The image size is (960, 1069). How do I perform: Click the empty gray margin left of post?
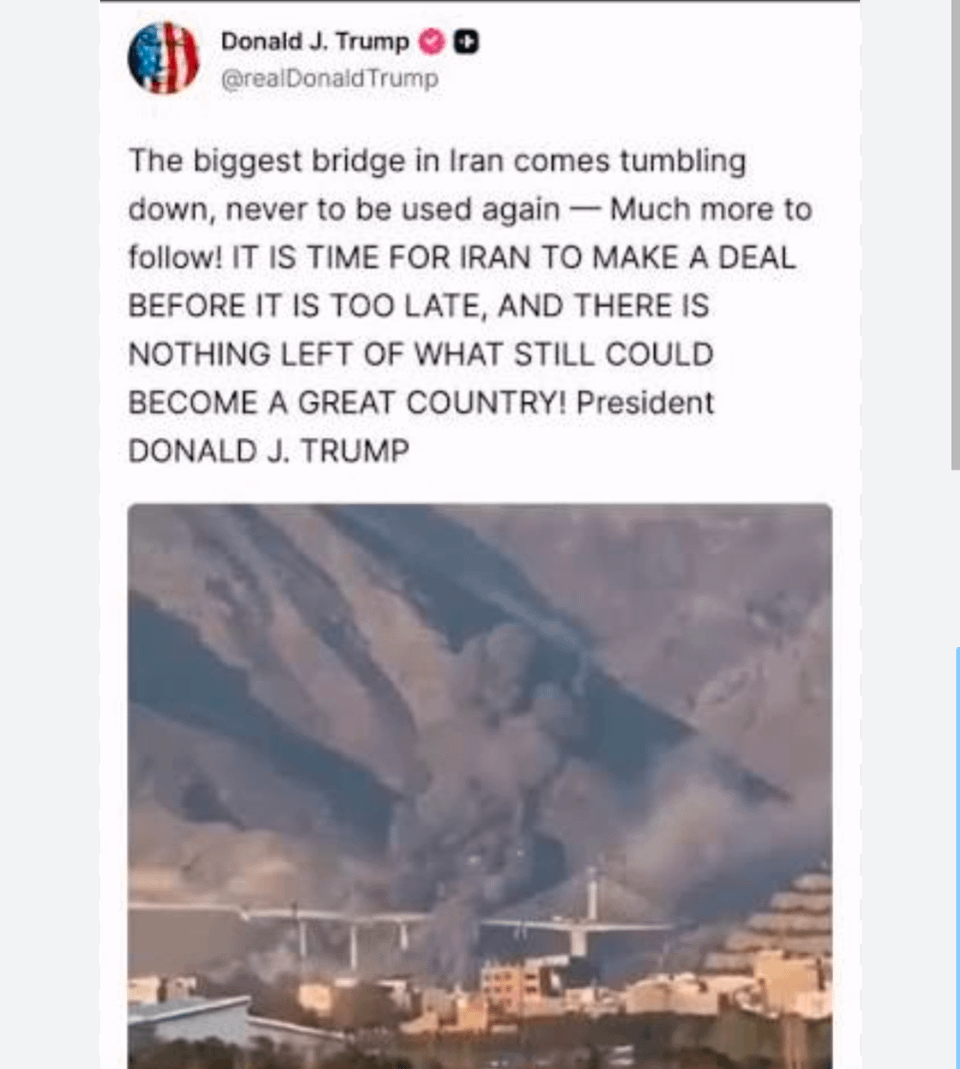click(49, 534)
